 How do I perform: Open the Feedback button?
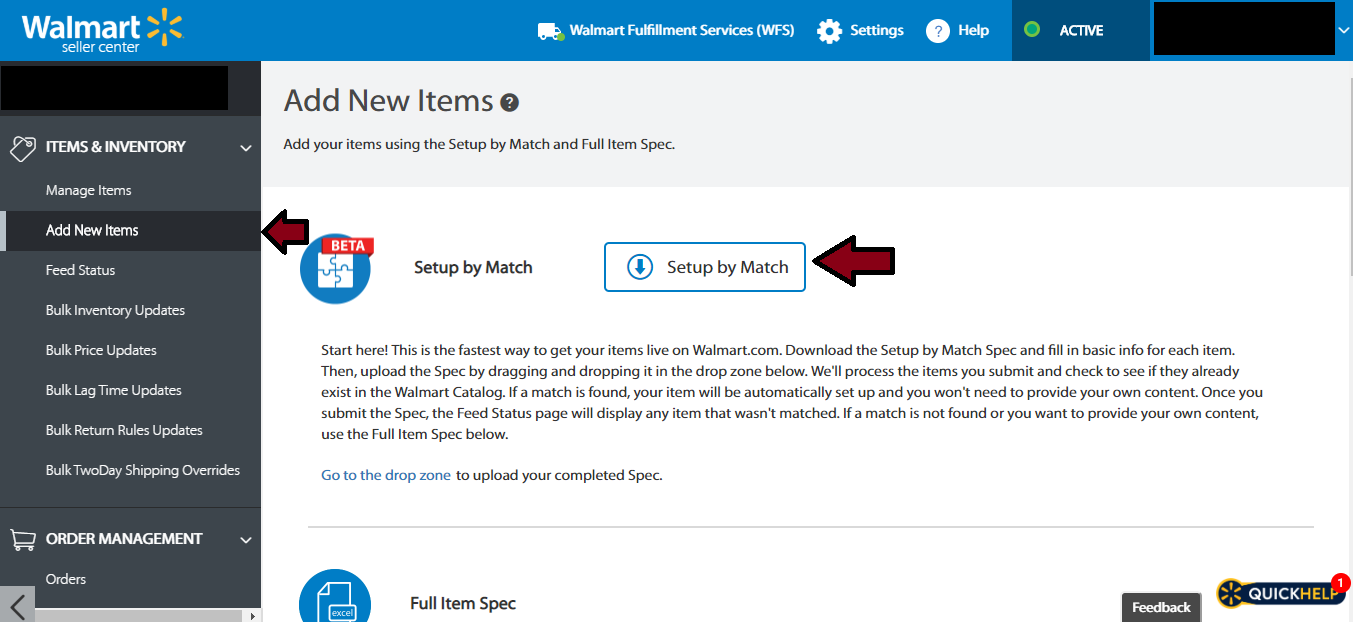tap(1161, 607)
